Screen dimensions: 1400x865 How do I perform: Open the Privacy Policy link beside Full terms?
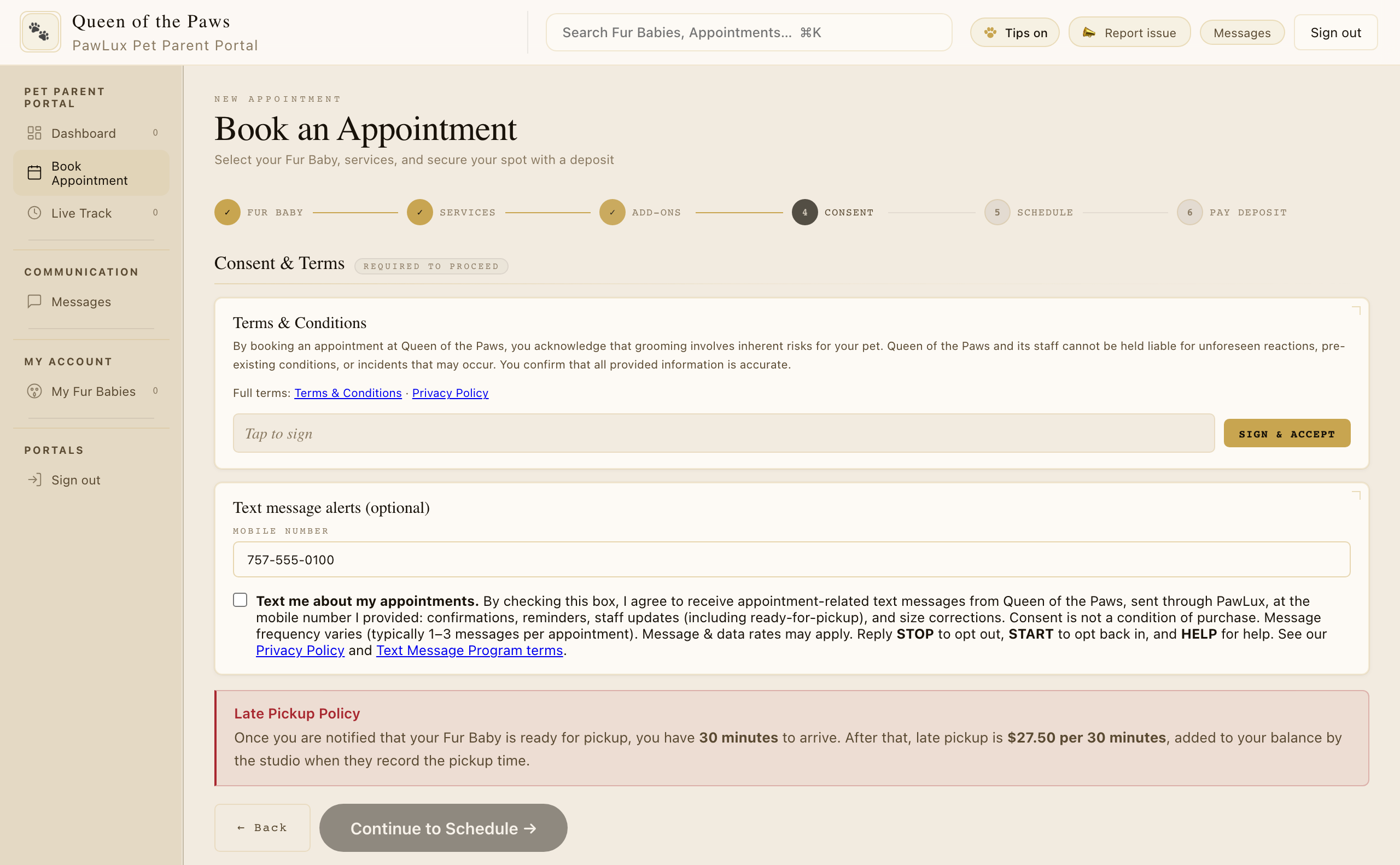pyautogui.click(x=450, y=393)
